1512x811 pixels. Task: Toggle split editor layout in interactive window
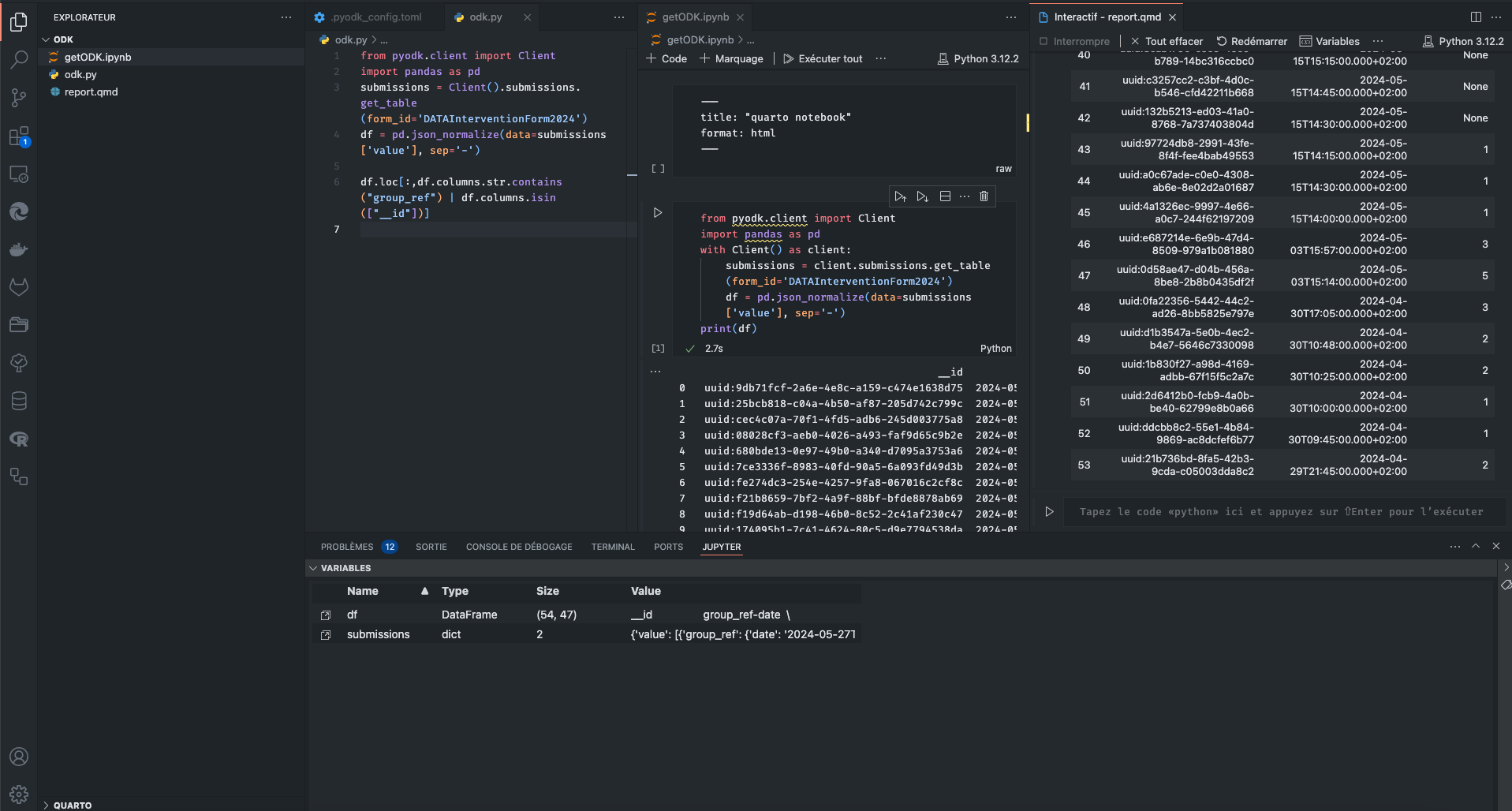(1475, 17)
